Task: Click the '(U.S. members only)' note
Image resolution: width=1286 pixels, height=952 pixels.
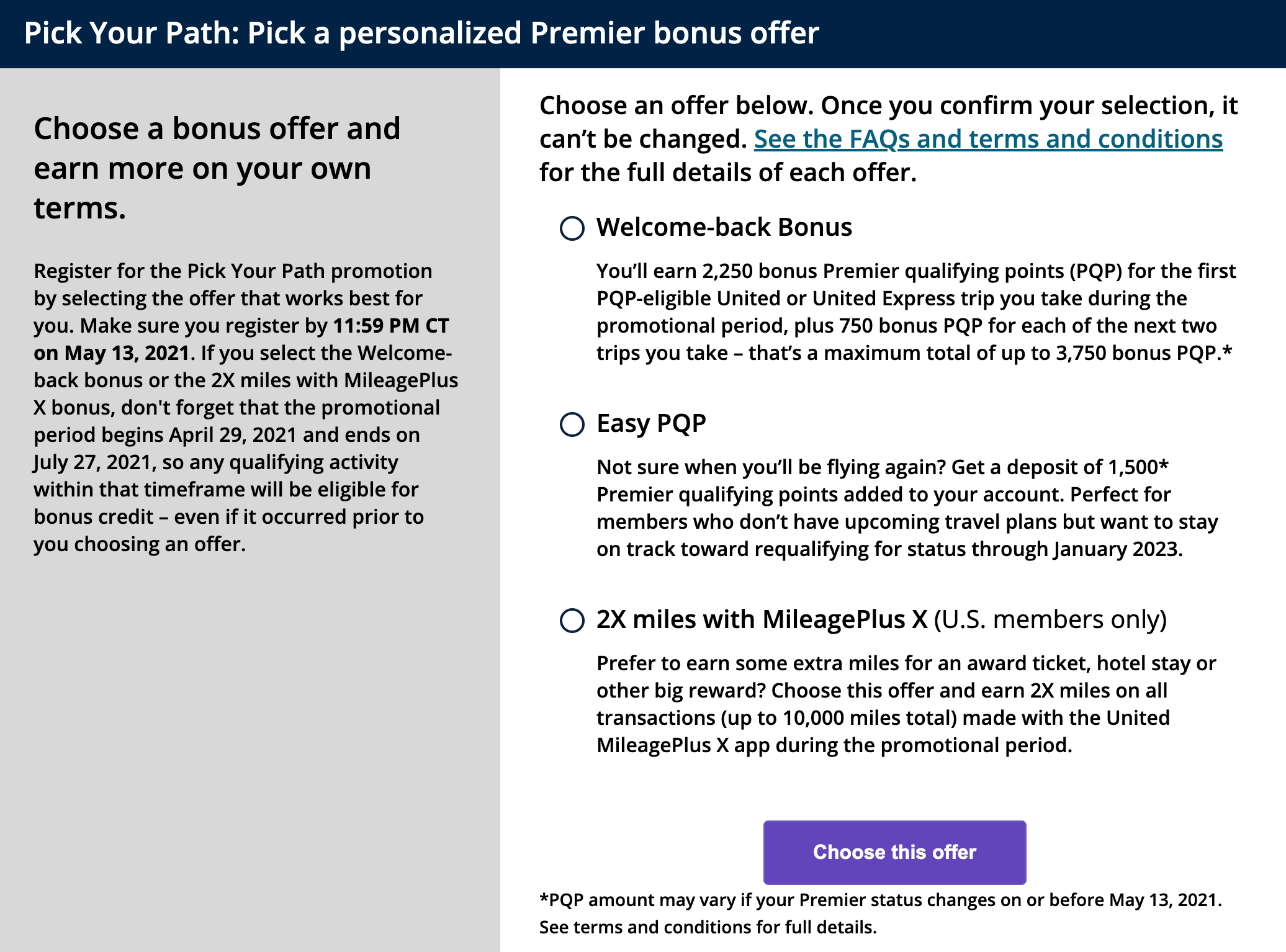Action: tap(1050, 619)
